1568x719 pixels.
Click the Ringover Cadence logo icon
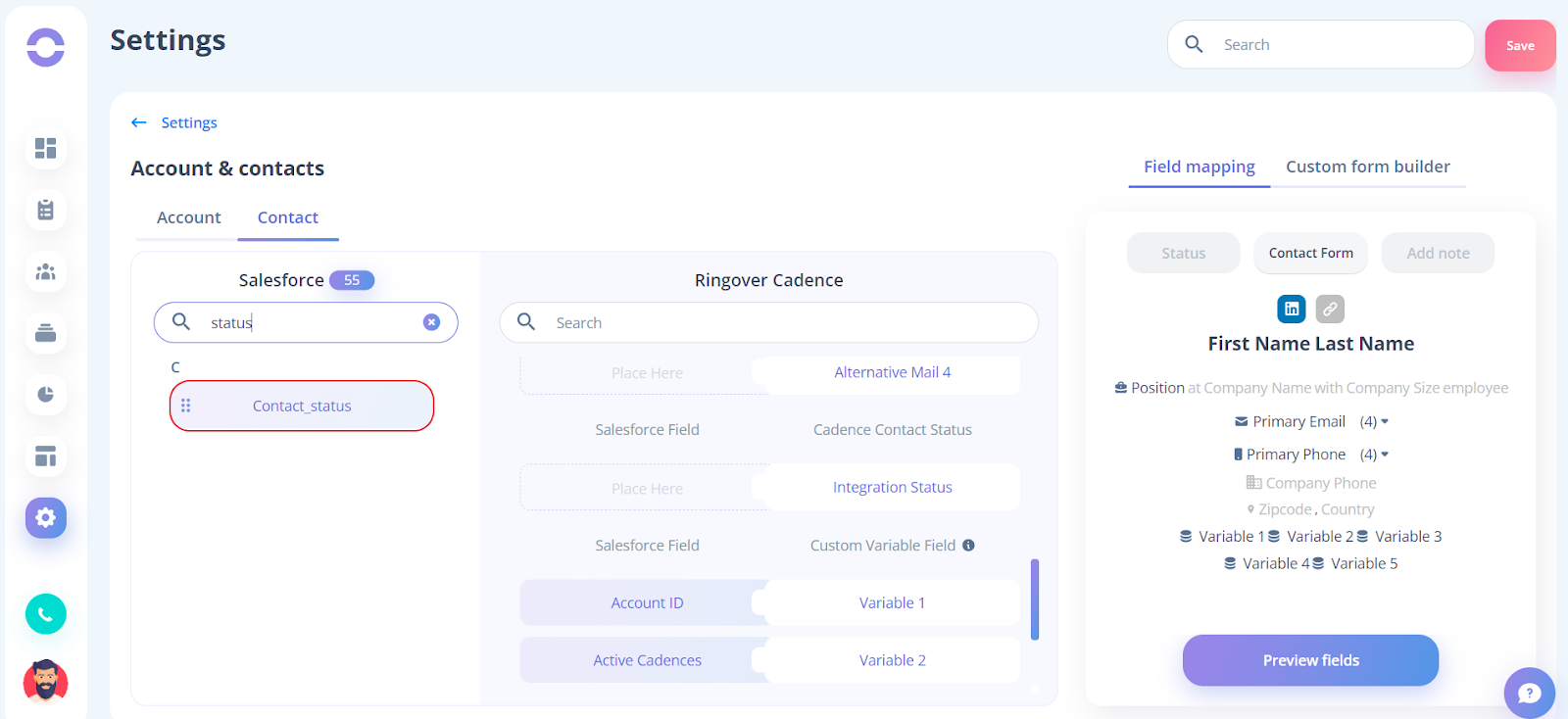click(45, 47)
